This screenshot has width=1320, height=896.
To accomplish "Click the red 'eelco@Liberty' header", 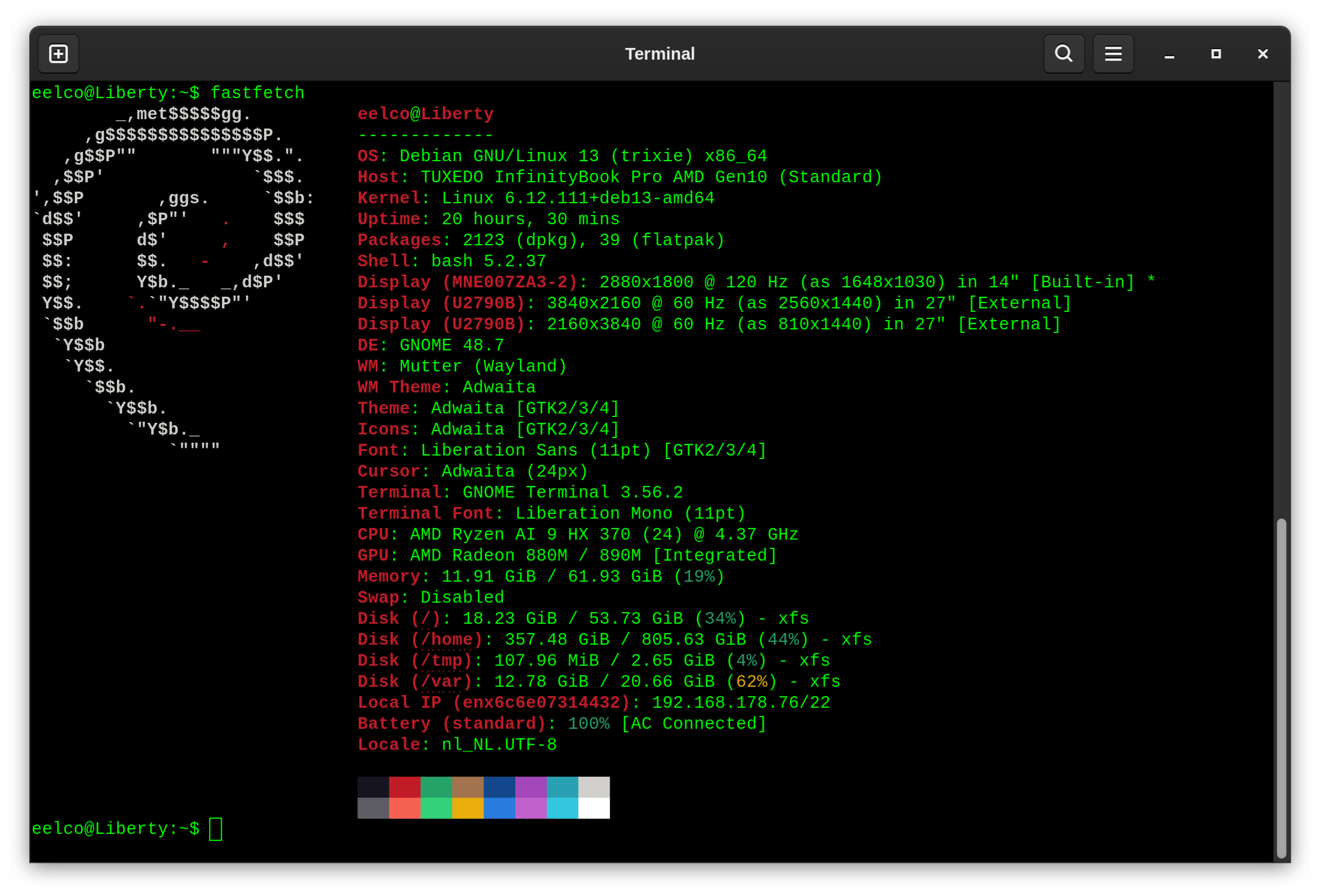I will pyautogui.click(x=426, y=114).
